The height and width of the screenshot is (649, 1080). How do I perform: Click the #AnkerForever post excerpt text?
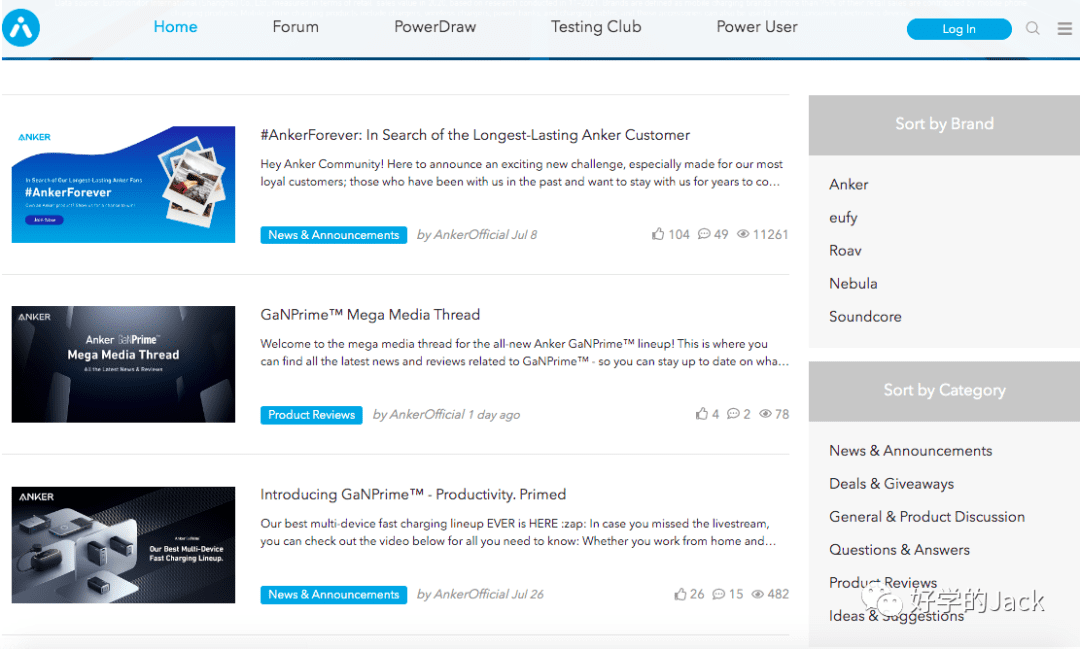pos(521,173)
